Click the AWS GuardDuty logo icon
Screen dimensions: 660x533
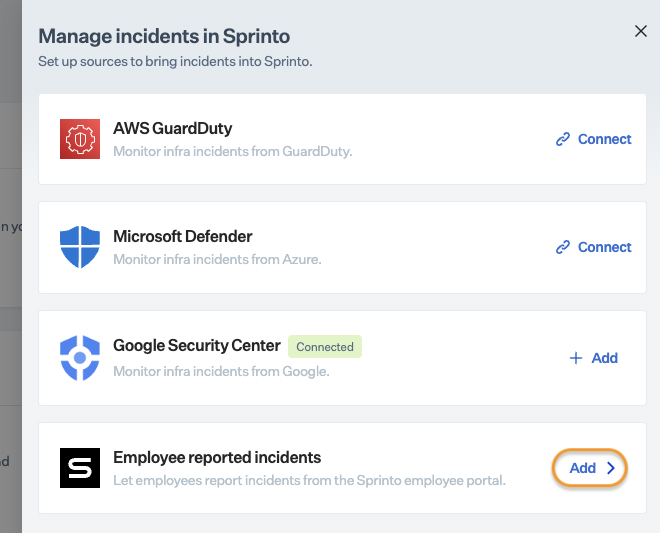click(80, 139)
